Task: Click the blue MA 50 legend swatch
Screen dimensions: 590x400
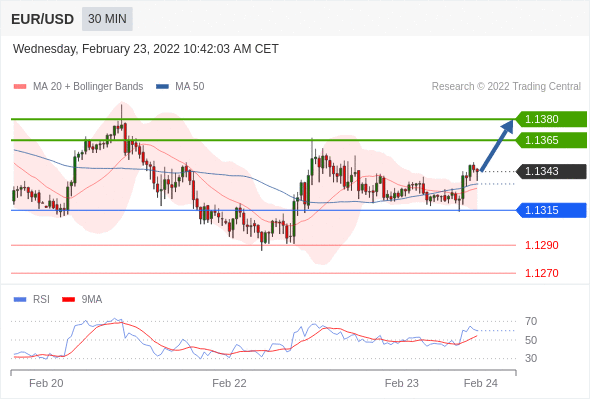Action: click(x=162, y=87)
